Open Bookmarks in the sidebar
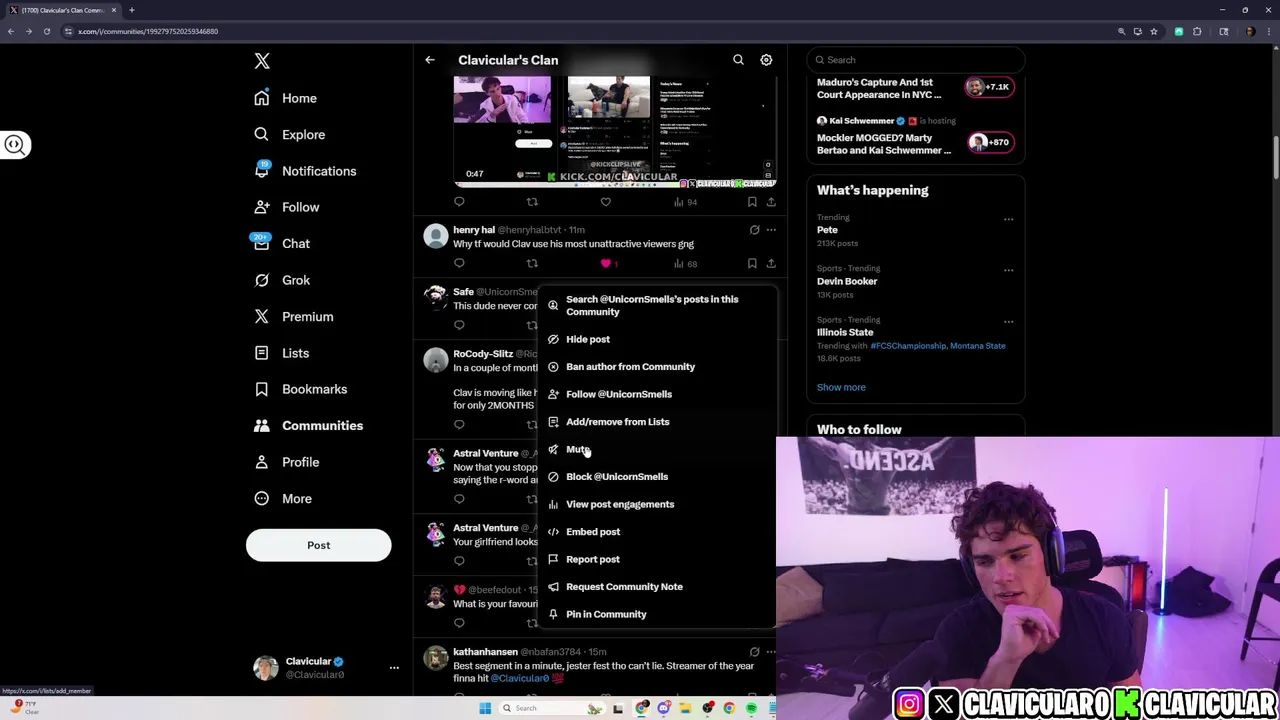 coord(301,389)
